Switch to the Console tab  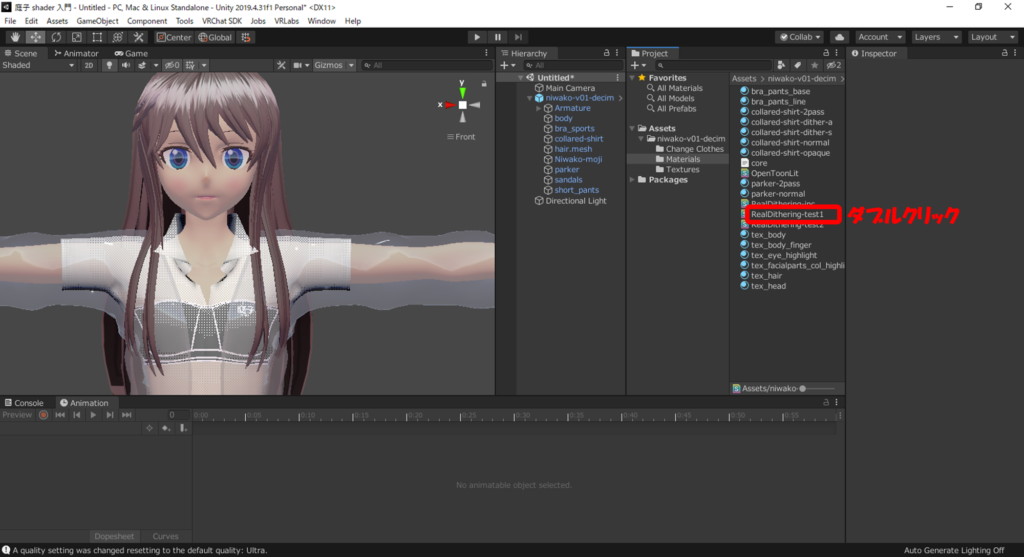[x=24, y=403]
